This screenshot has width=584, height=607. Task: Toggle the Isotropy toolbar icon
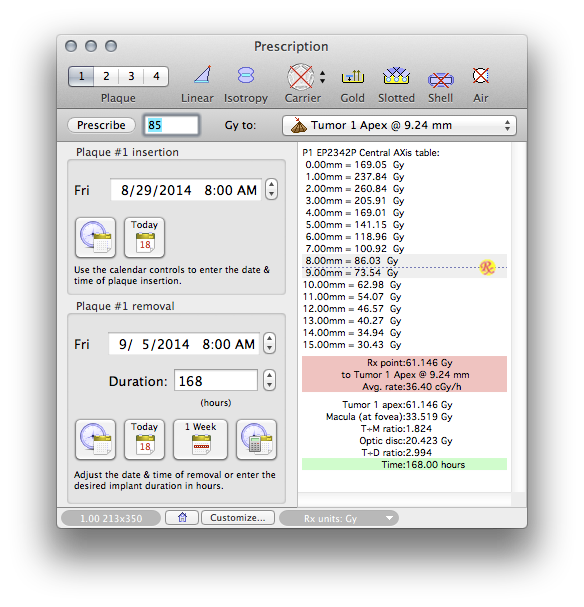tap(246, 75)
